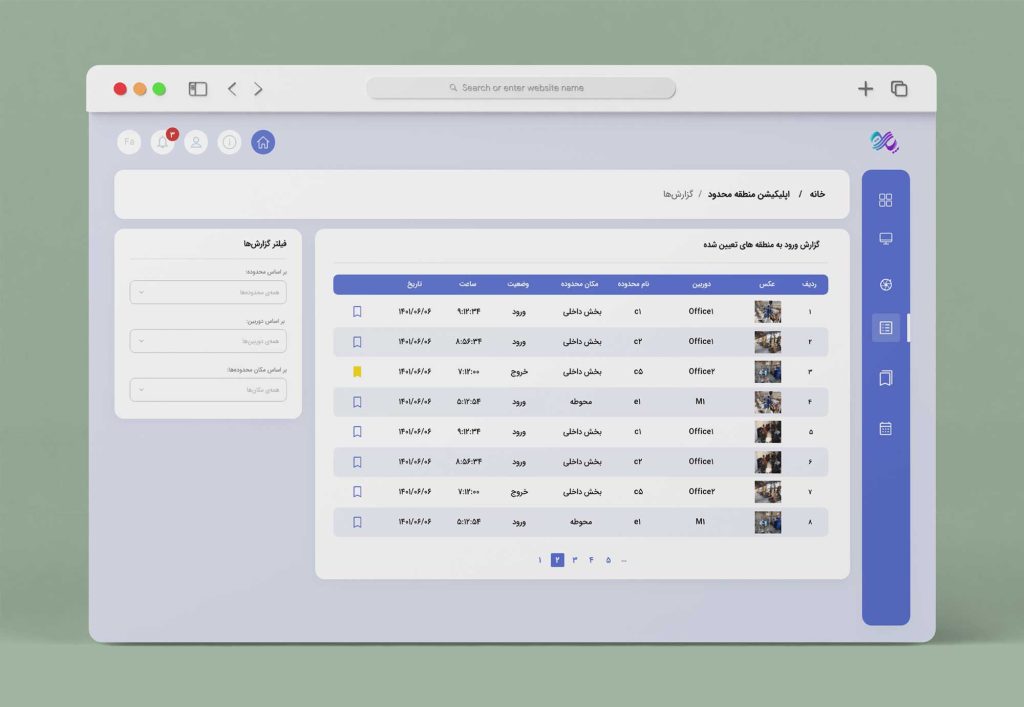Go to page 3 in pagination
The width and height of the screenshot is (1024, 707).
[575, 560]
